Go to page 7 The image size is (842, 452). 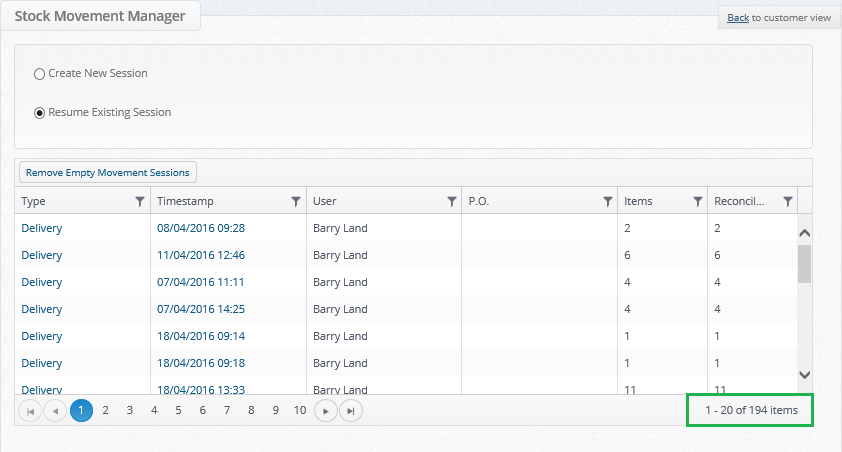click(x=227, y=411)
